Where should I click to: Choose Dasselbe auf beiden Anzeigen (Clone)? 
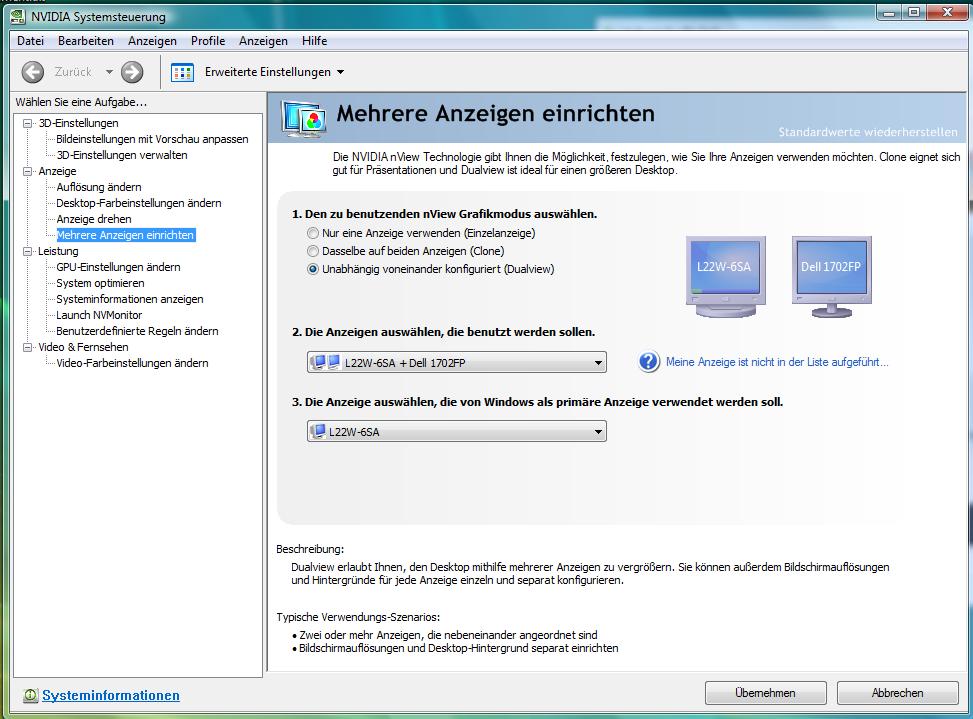click(x=313, y=251)
